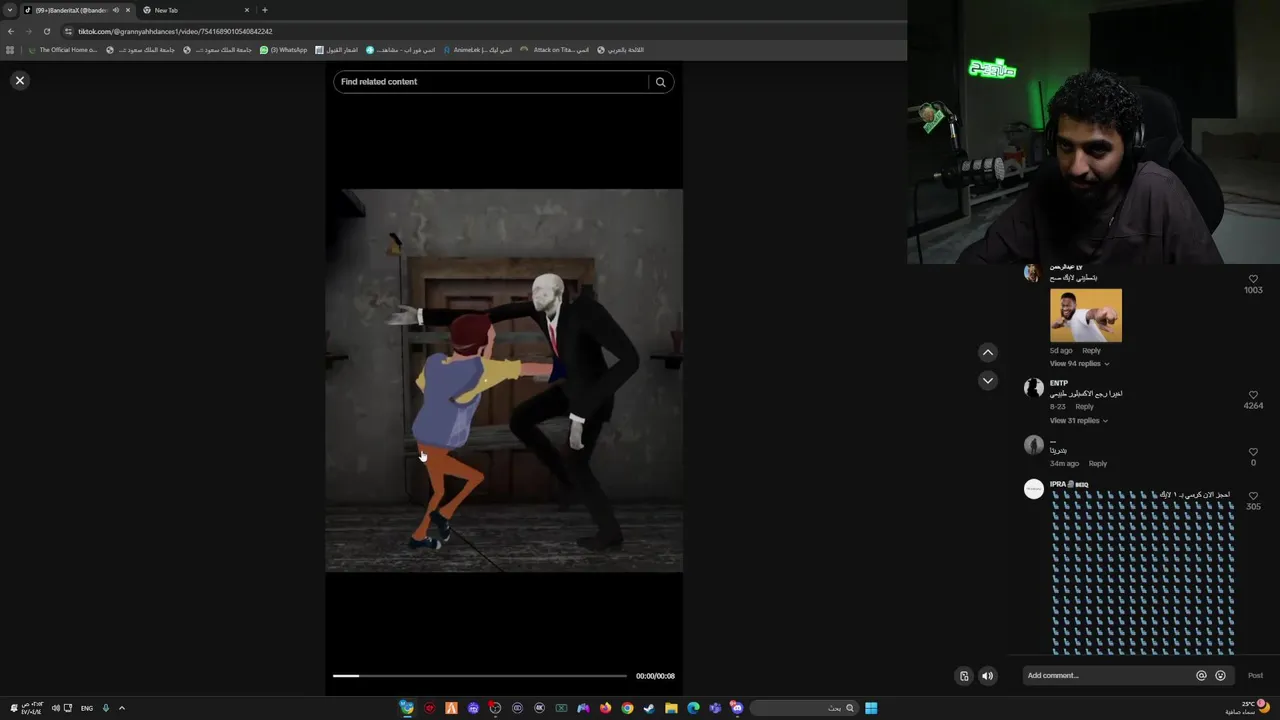Like the comment with 1003 likes
Viewport: 1280px width, 720px height.
[1253, 279]
